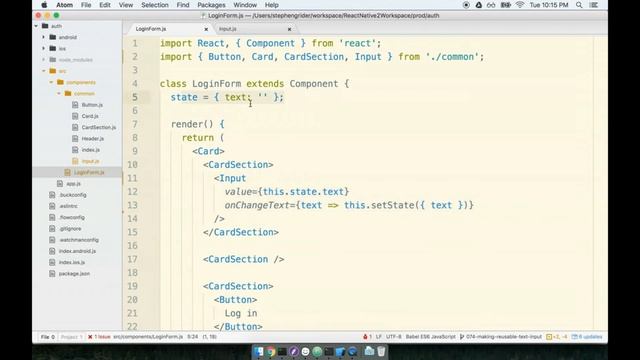
Task: Open the Selection menu
Action: 155,5
